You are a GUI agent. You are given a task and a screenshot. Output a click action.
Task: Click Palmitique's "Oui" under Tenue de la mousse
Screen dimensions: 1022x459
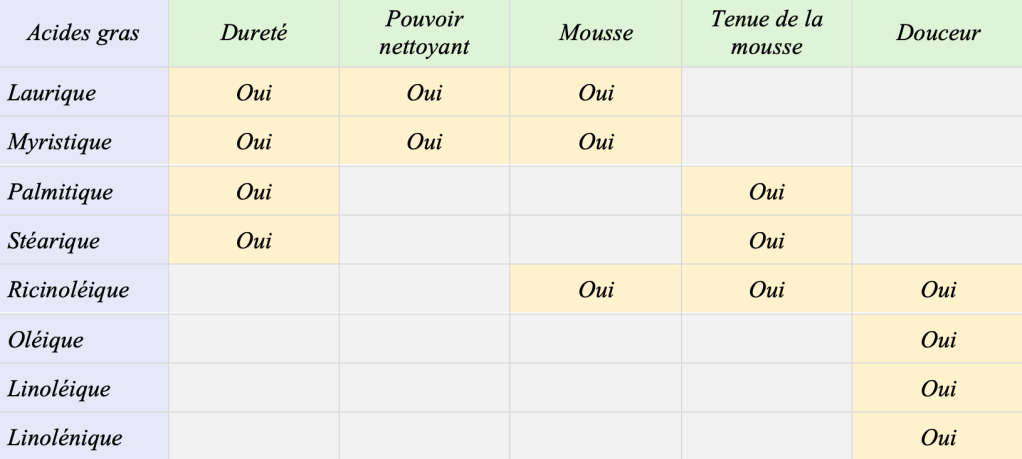[x=766, y=191]
